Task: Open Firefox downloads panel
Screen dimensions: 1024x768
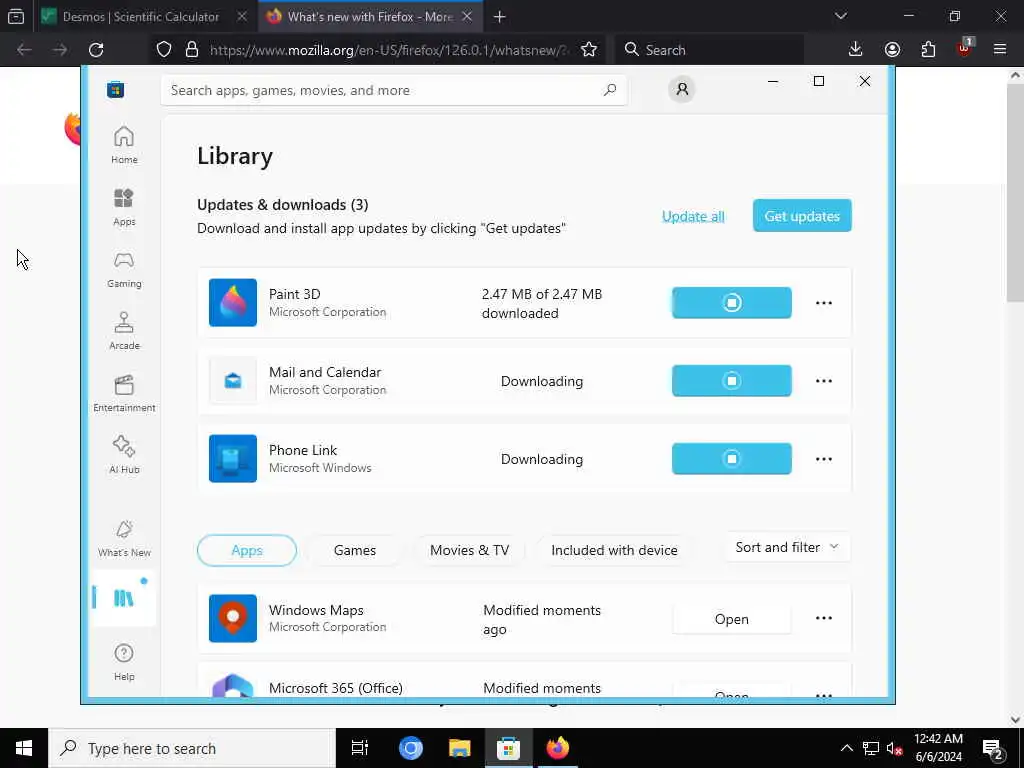Action: pos(856,50)
